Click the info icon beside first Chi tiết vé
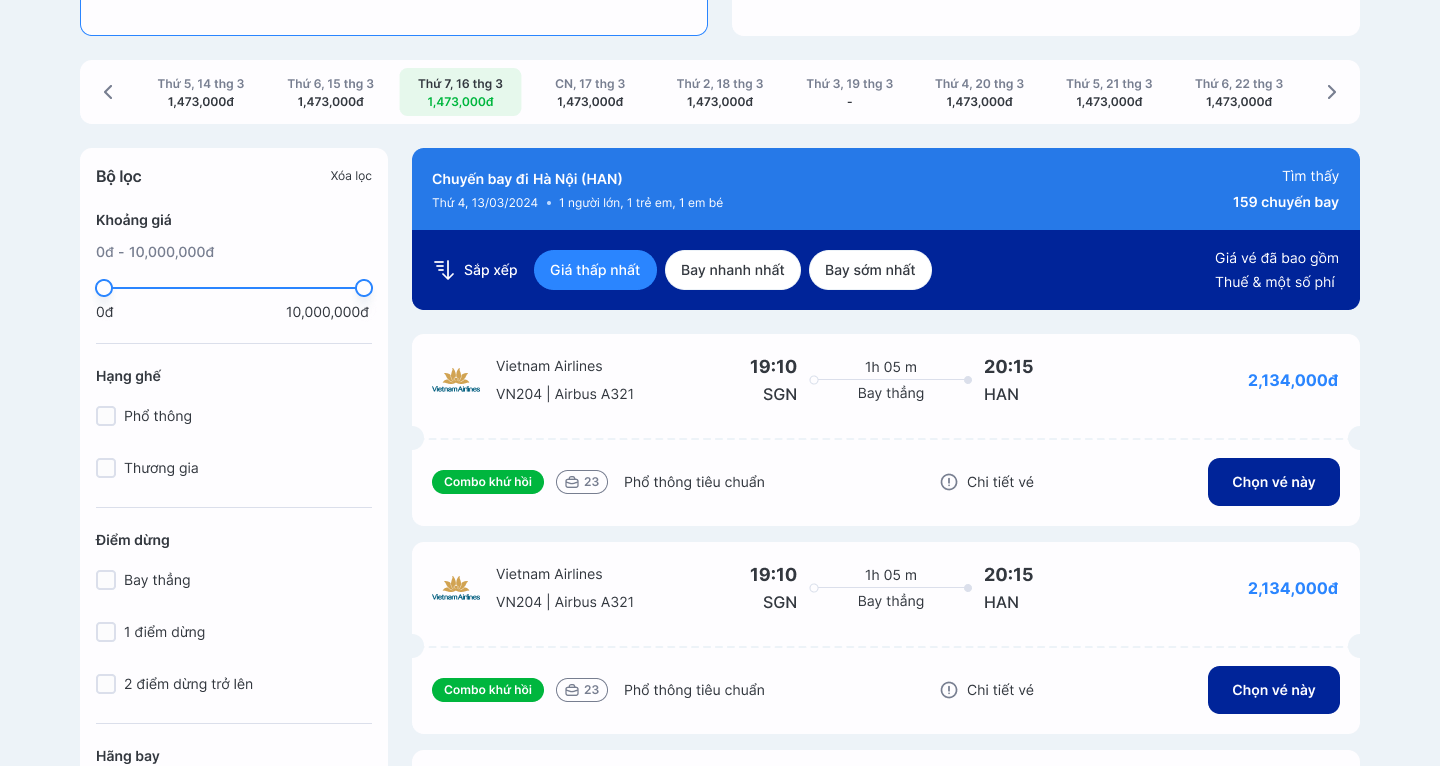The image size is (1440, 766). [948, 481]
